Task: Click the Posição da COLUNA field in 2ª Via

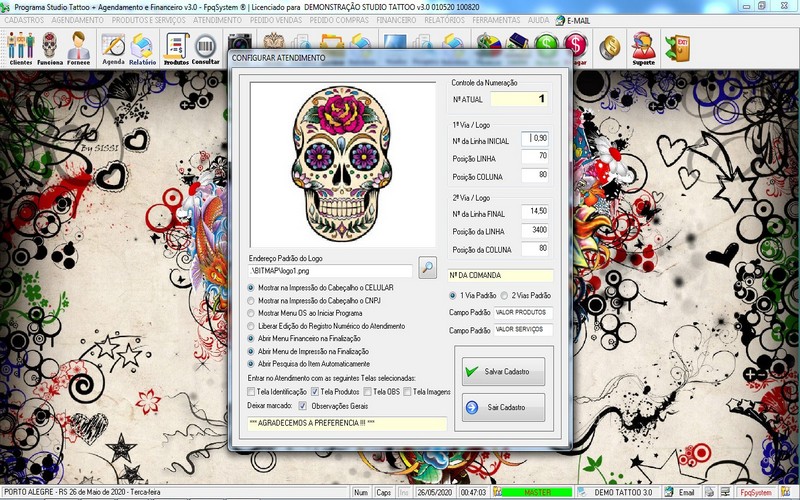Action: click(535, 249)
